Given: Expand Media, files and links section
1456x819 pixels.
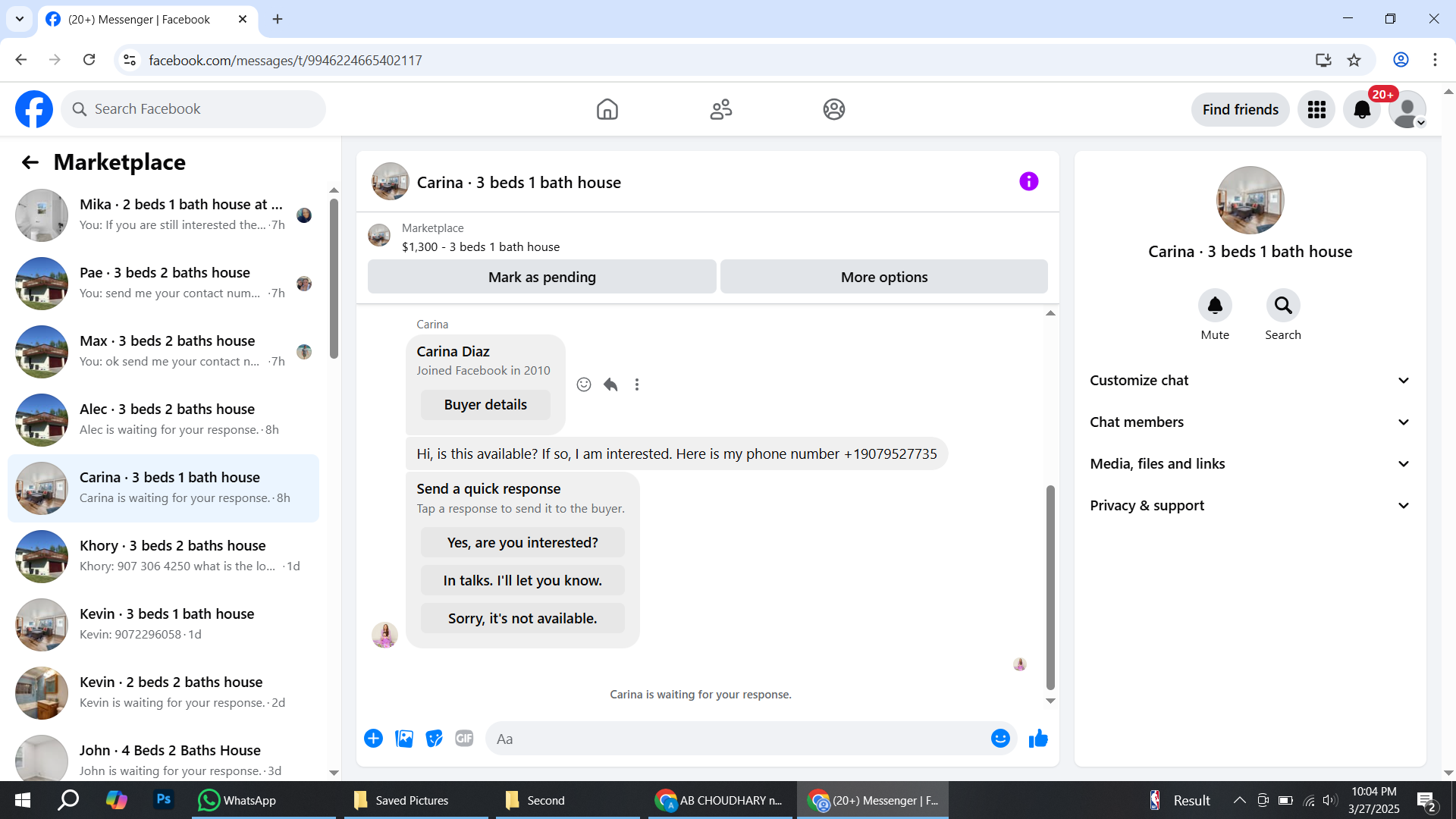Looking at the screenshot, I should click(1250, 464).
